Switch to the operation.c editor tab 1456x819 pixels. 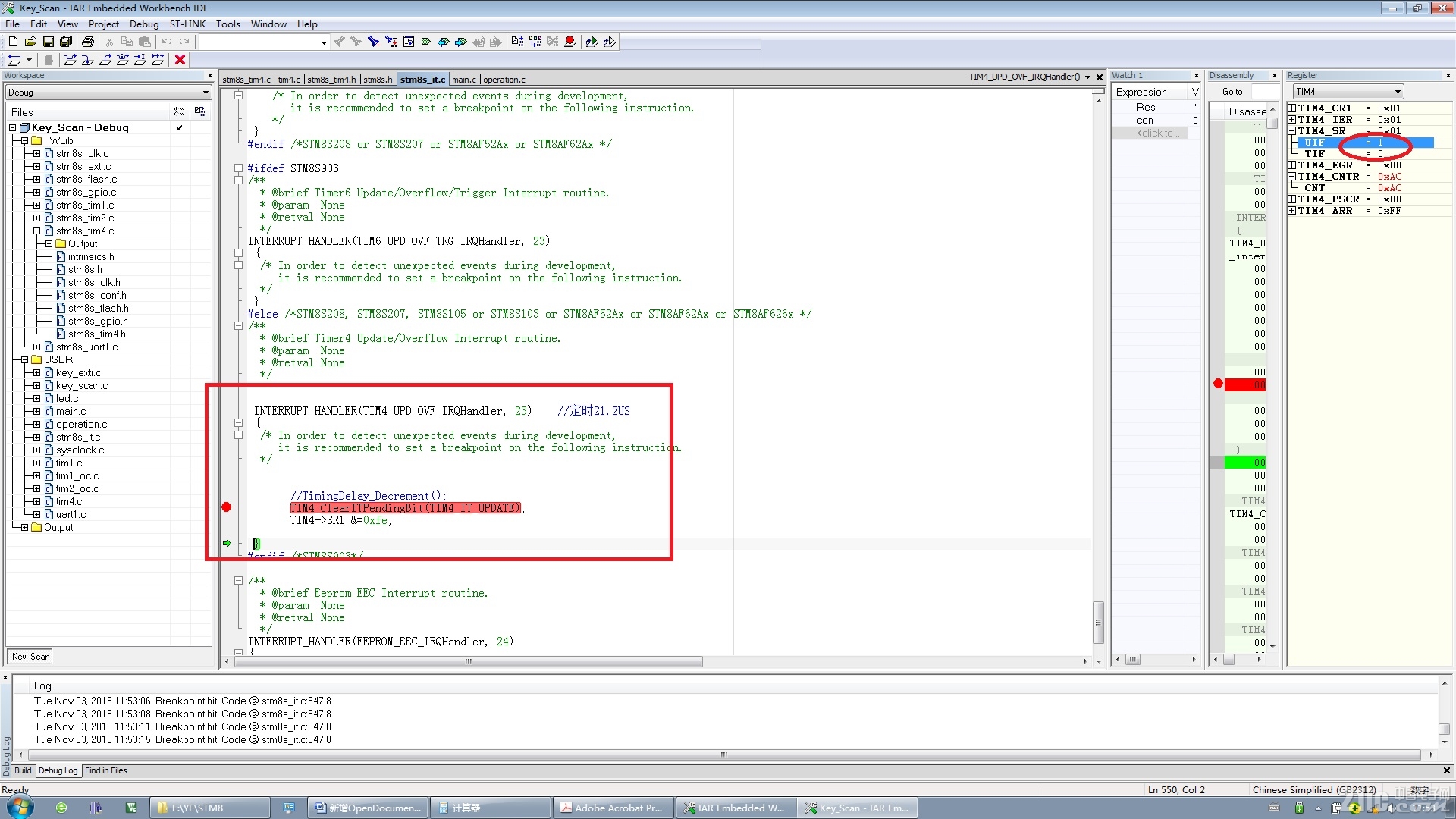point(504,80)
